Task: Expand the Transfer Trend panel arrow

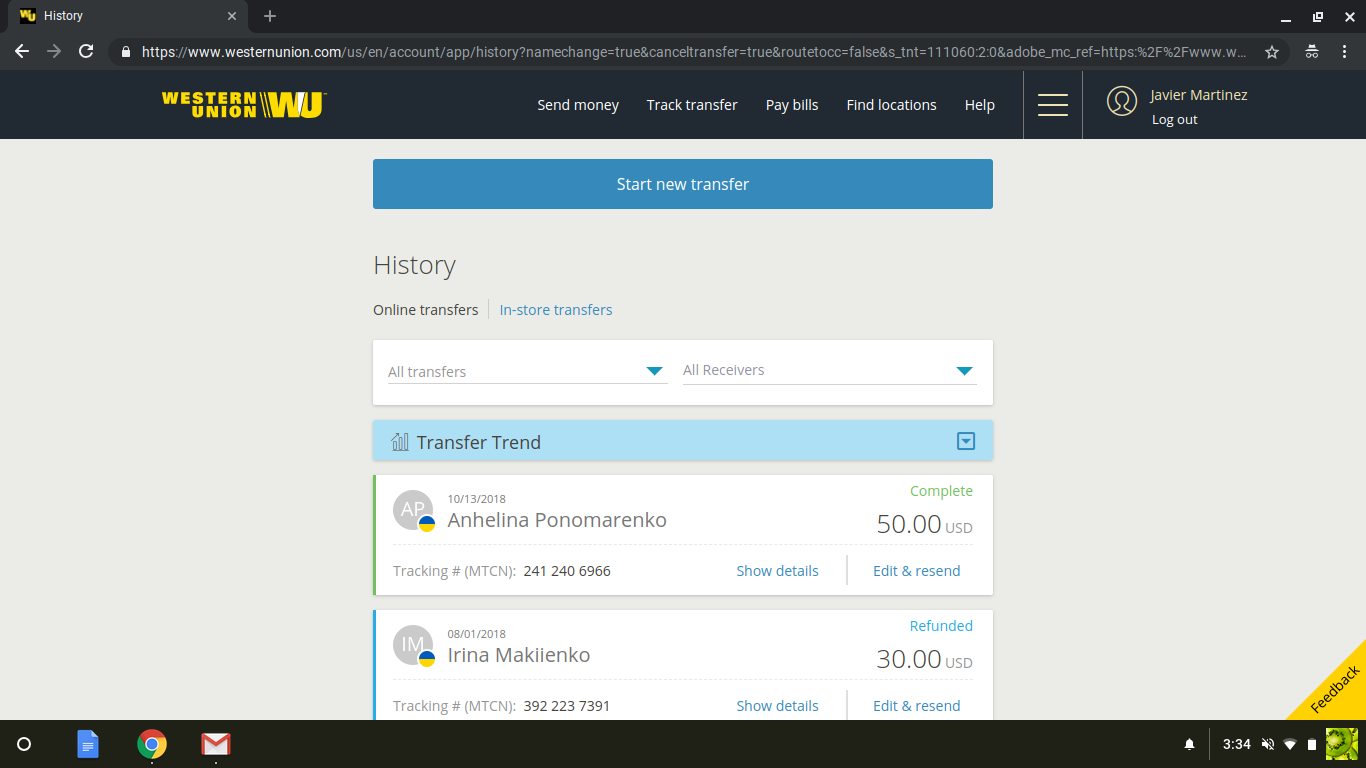Action: [966, 441]
